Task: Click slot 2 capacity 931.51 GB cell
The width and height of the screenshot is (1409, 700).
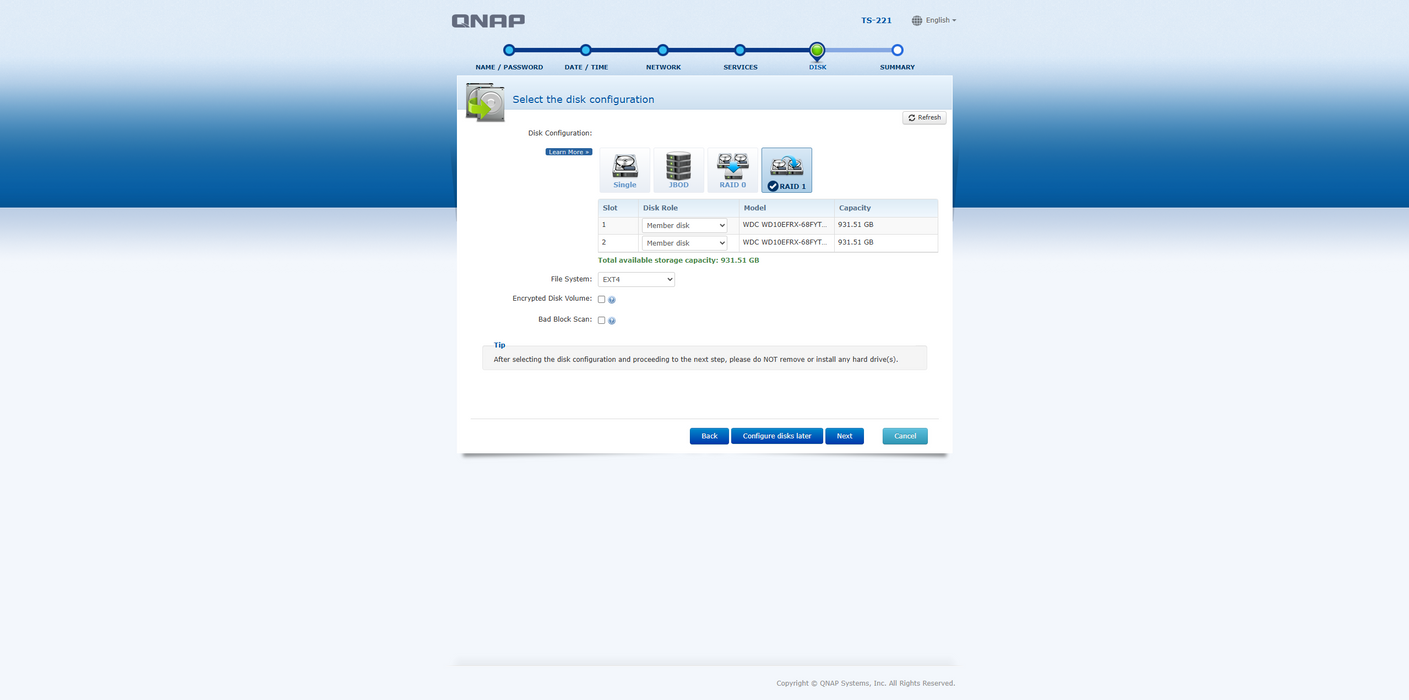Action: 886,242
